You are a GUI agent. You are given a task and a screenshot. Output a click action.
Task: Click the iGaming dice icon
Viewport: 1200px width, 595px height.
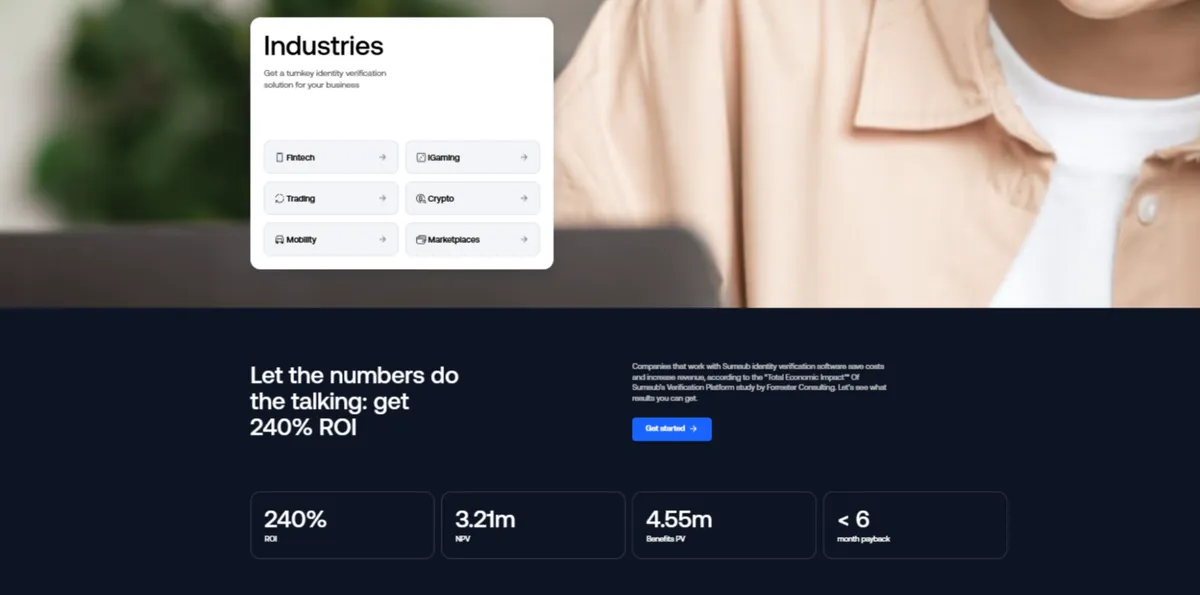[x=420, y=157]
